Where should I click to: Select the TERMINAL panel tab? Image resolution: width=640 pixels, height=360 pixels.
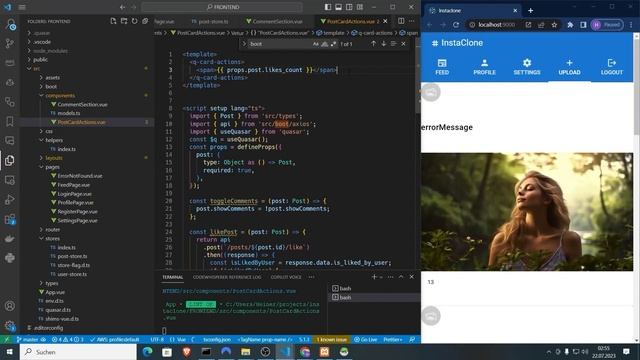click(173, 277)
